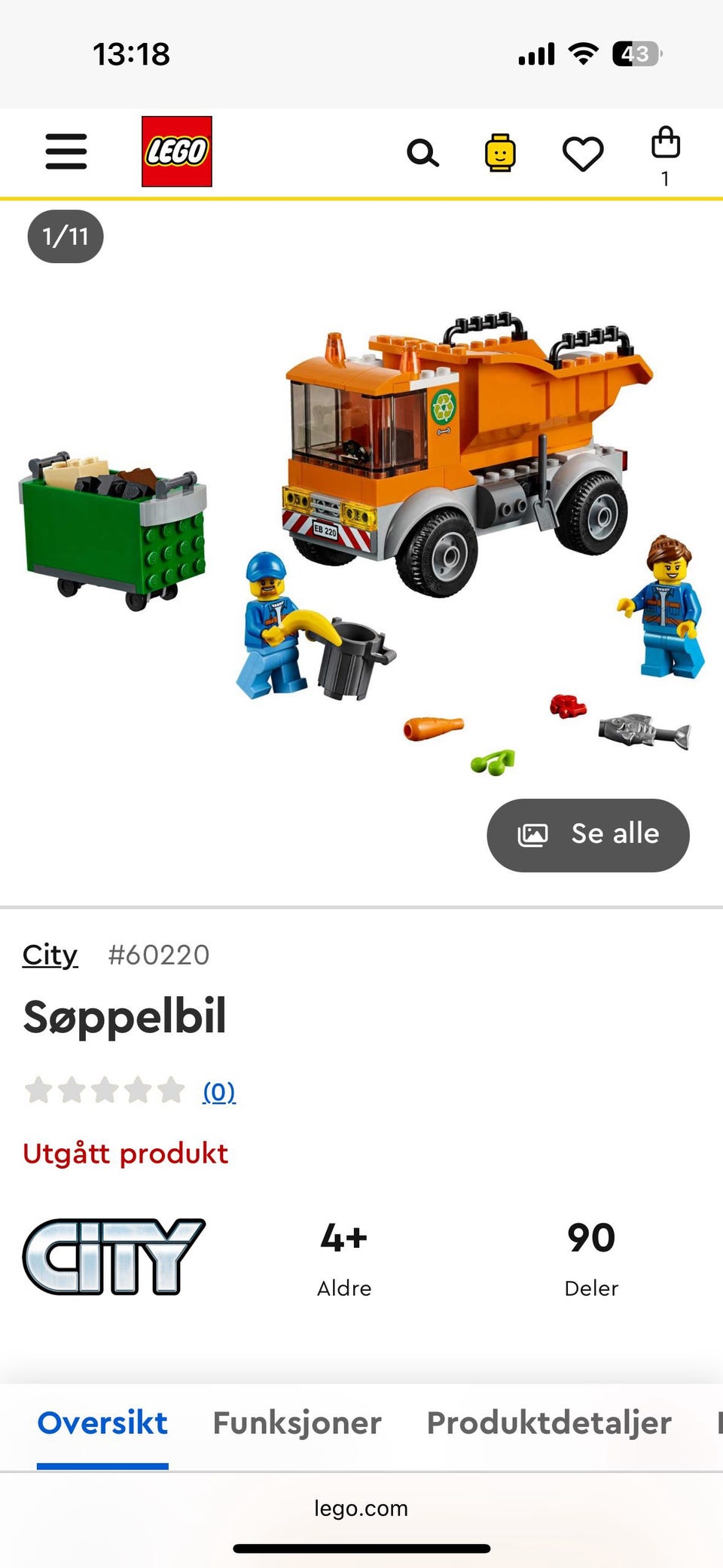
Task: Tap the CITY theme logo
Action: pyautogui.click(x=114, y=1256)
